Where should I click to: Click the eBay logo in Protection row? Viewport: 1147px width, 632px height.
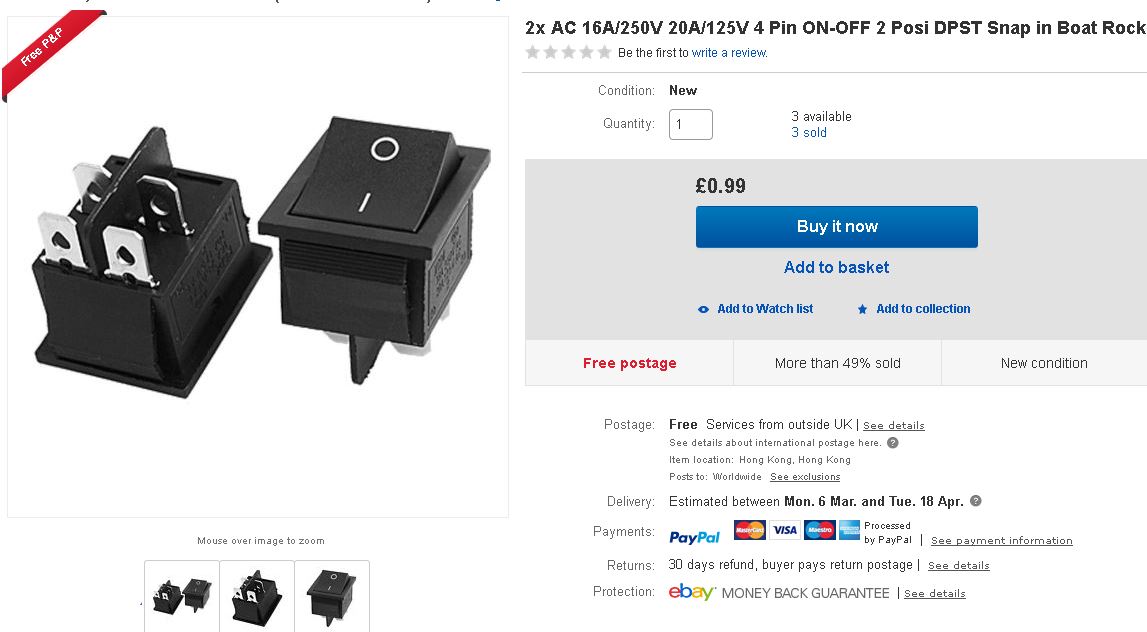pos(692,592)
